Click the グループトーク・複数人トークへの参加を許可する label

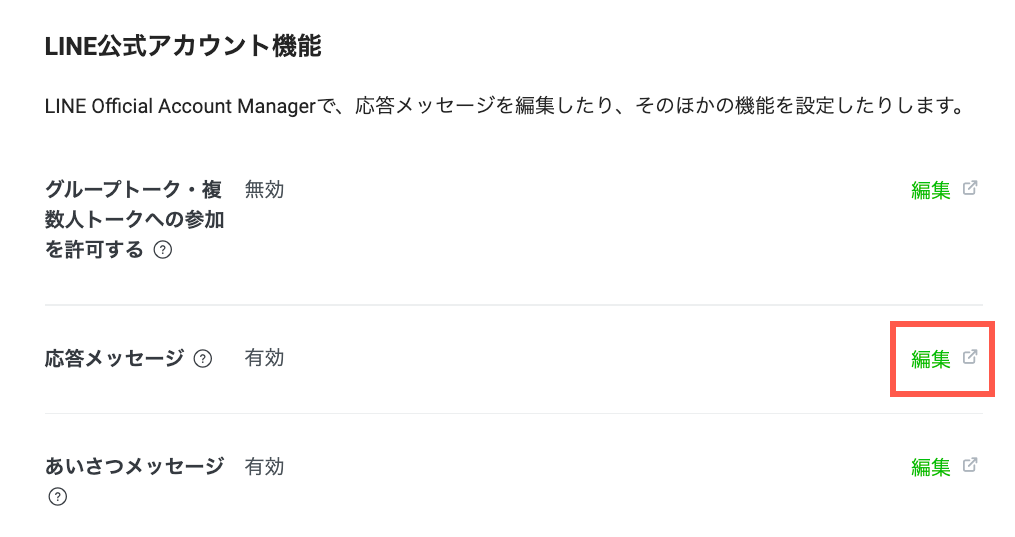133,219
